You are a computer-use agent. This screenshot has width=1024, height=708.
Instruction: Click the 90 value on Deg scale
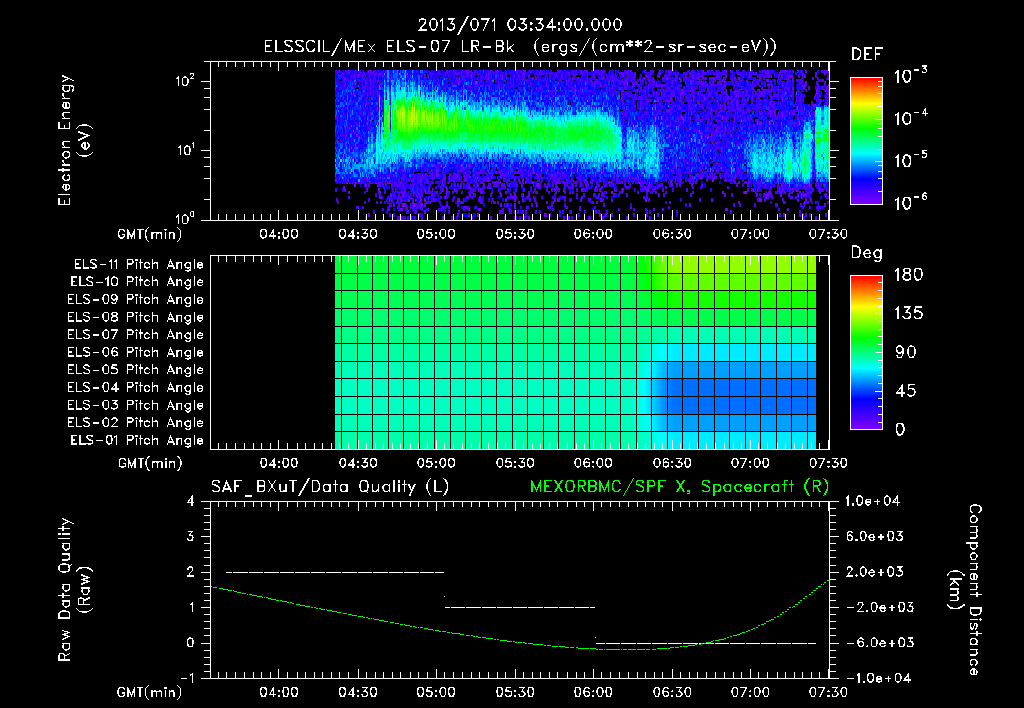coord(906,352)
